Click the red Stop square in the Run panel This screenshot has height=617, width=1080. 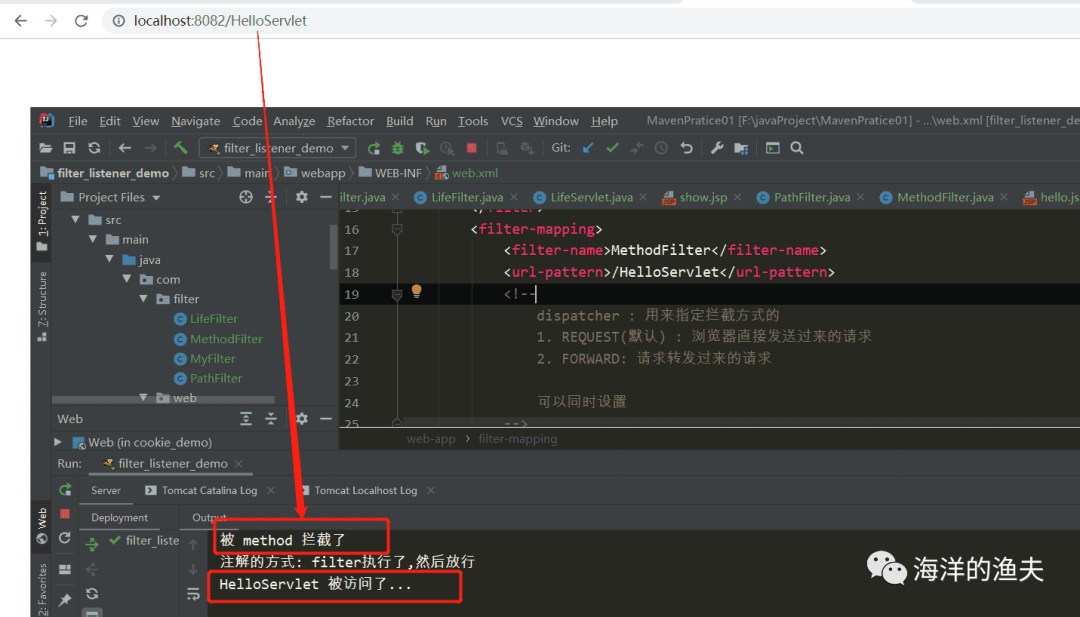(65, 514)
